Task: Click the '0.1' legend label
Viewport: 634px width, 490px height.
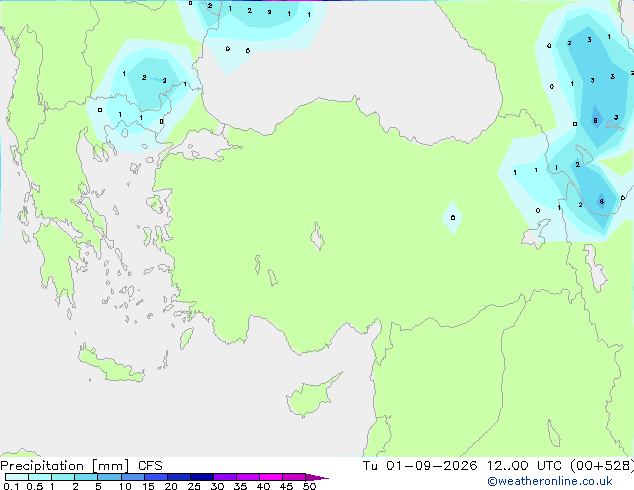Action: tap(11, 486)
